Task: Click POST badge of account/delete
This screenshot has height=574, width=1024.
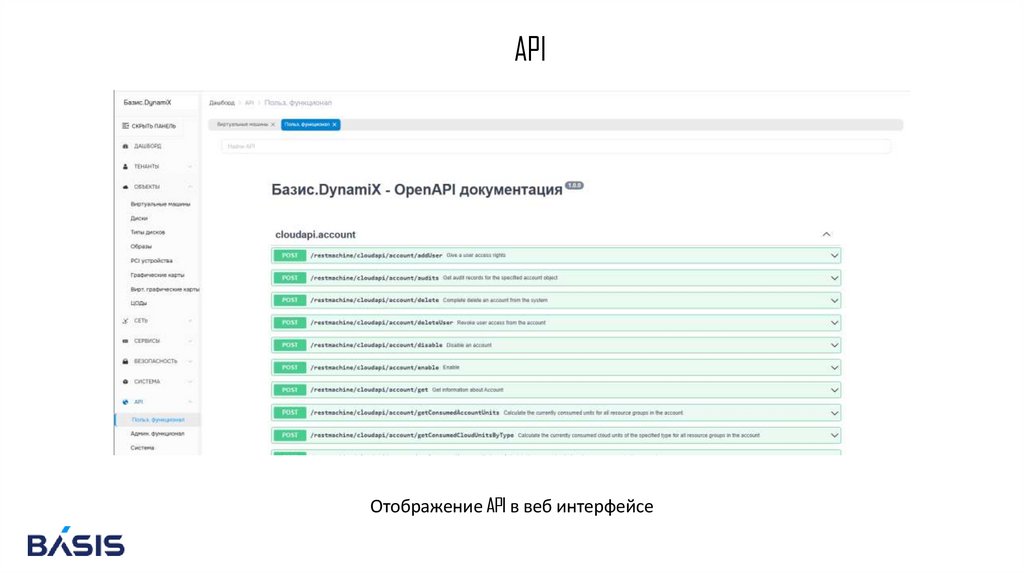Action: click(x=289, y=300)
